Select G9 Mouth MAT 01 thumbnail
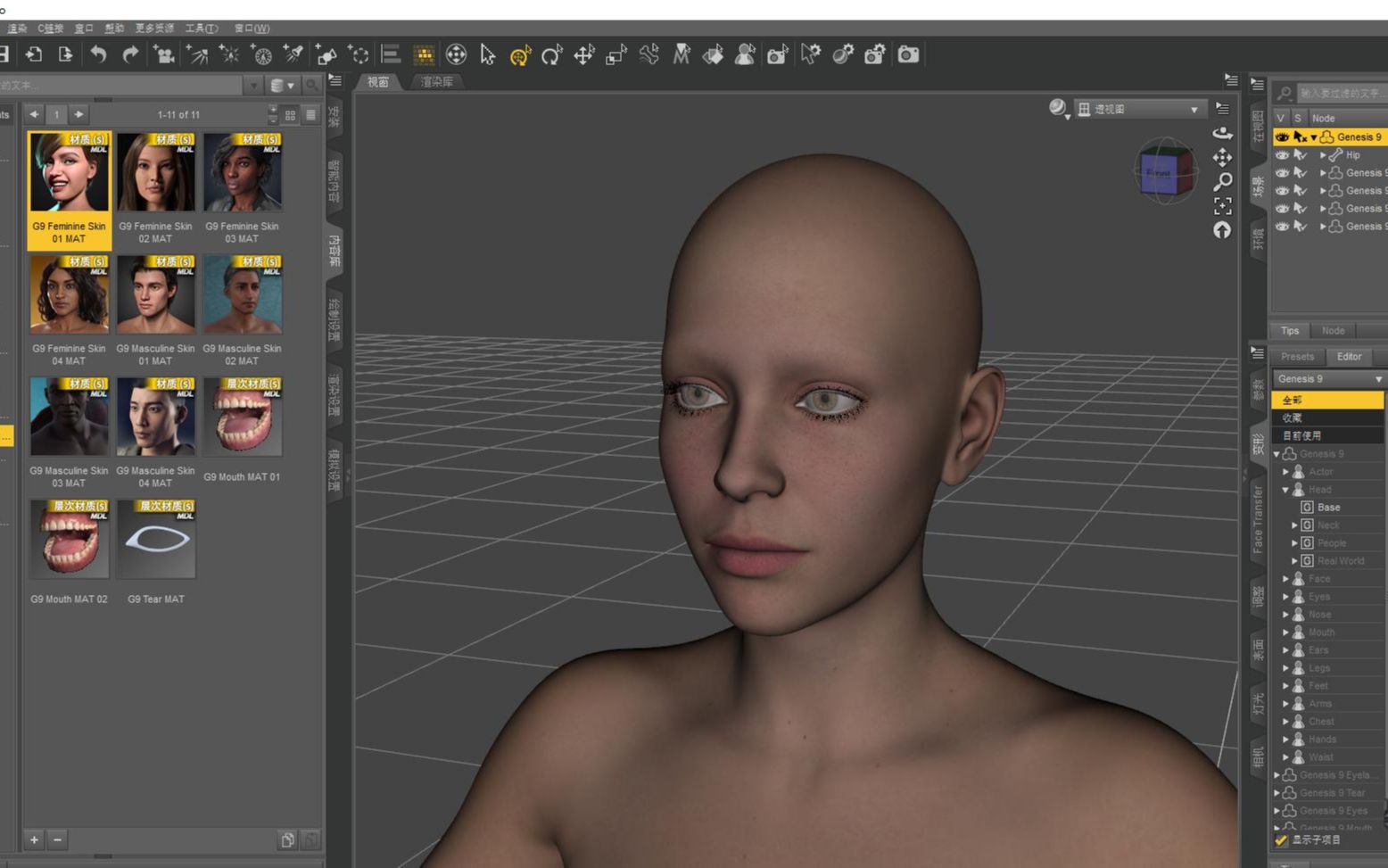Image resolution: width=1388 pixels, height=868 pixels. pyautogui.click(x=242, y=417)
